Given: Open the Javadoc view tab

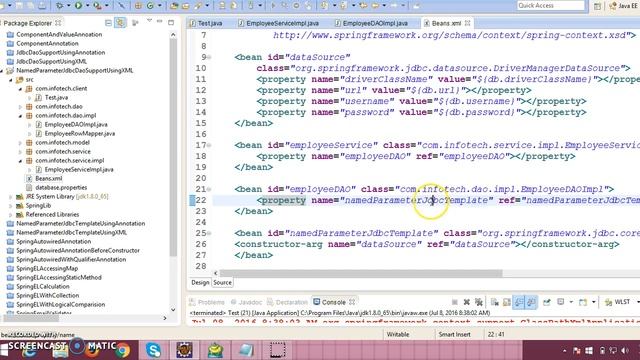Looking at the screenshot, I should pos(247,302).
